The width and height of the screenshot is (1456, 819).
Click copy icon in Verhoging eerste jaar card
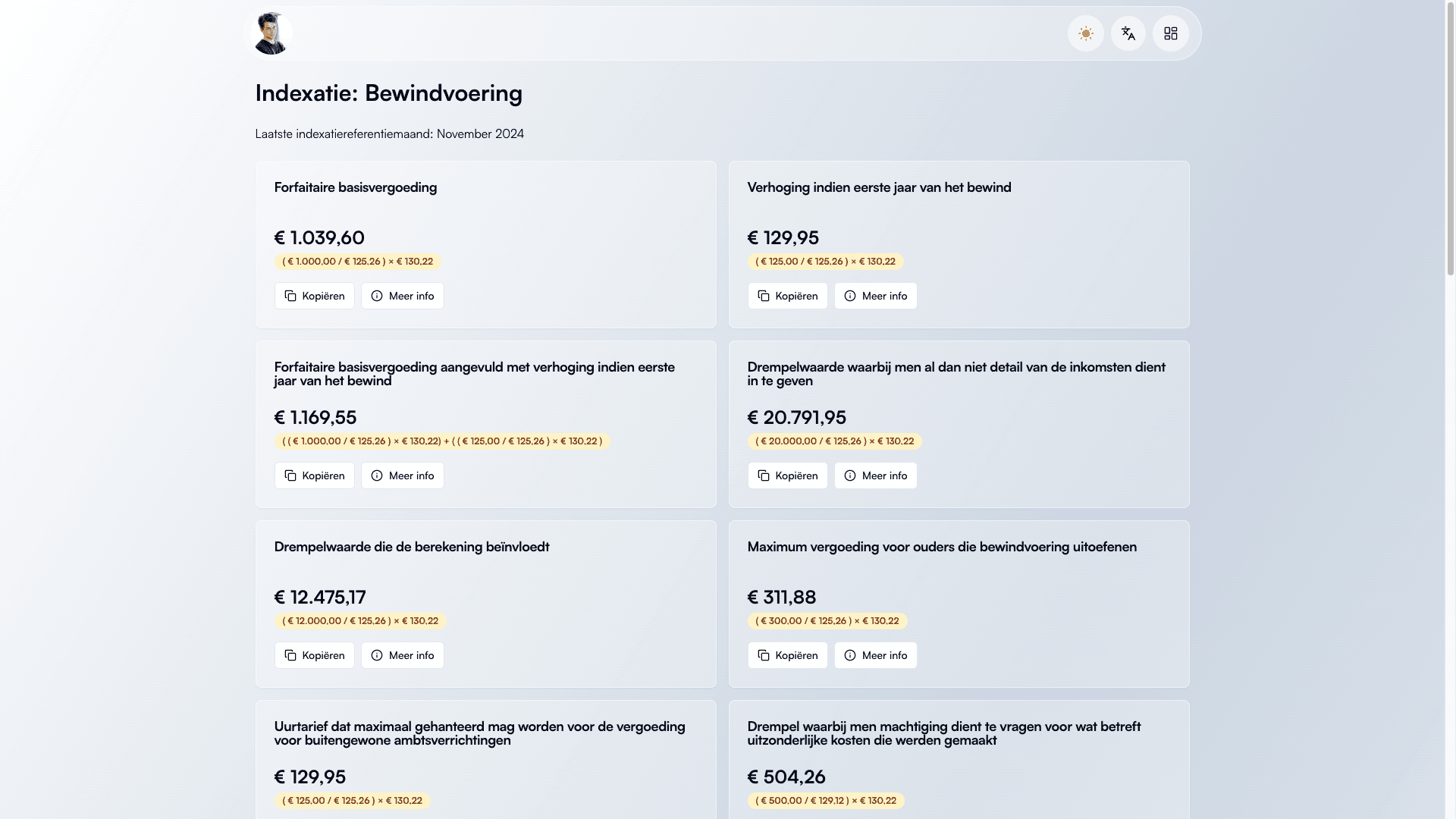pyautogui.click(x=764, y=296)
